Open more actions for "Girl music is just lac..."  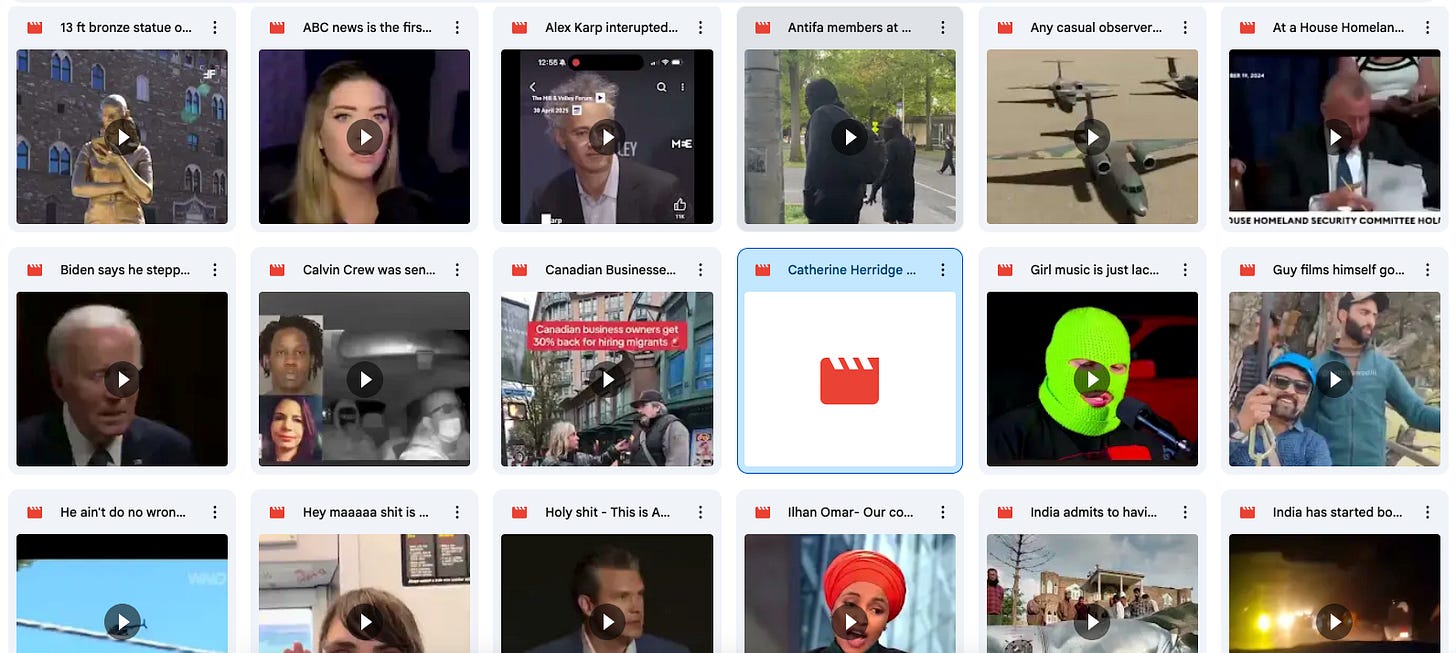1185,270
